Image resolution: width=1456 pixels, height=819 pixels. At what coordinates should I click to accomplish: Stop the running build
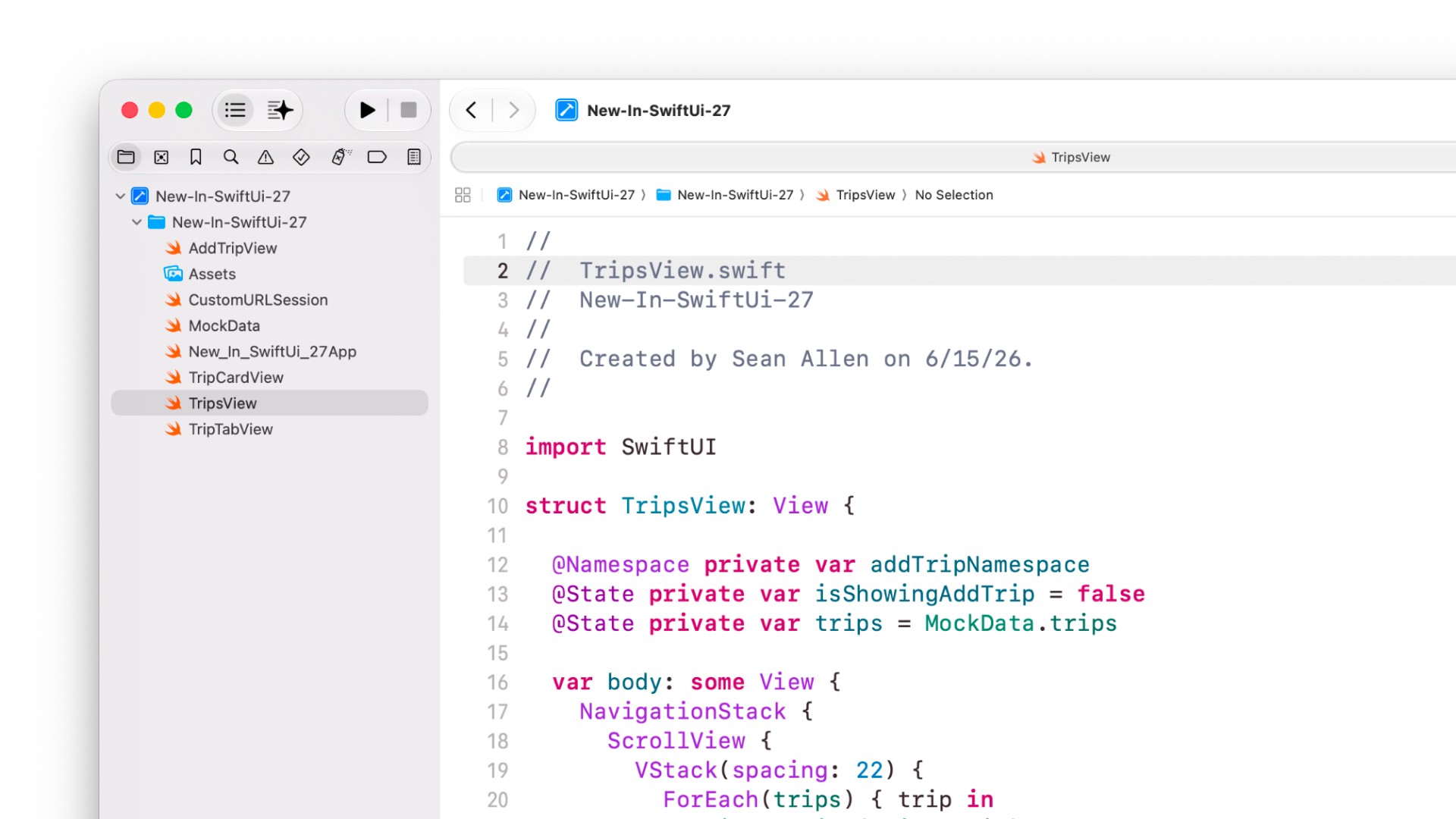pyautogui.click(x=409, y=111)
